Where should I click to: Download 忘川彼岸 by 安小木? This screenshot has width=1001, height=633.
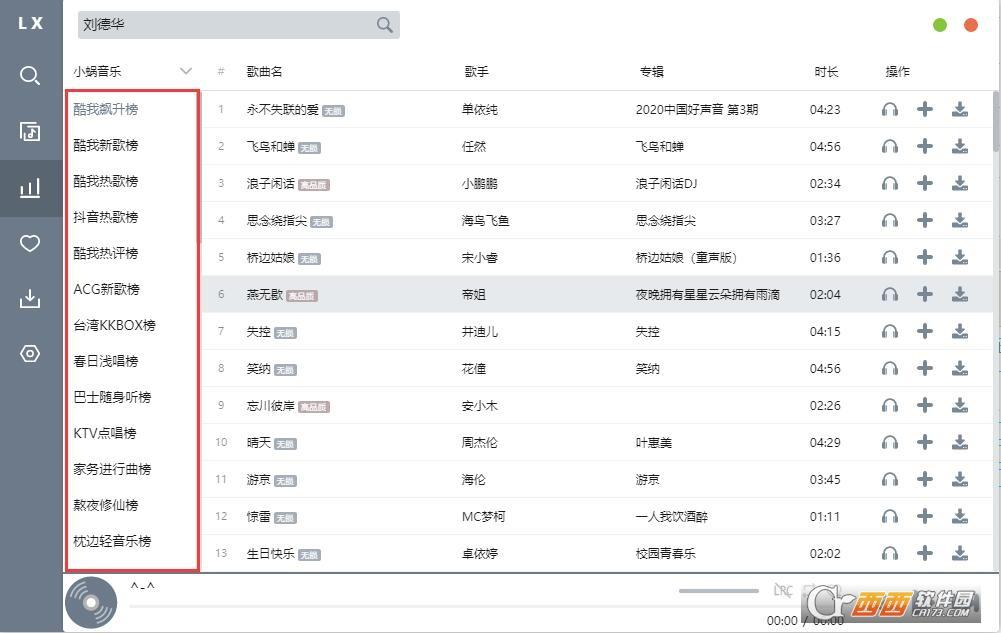(960, 406)
